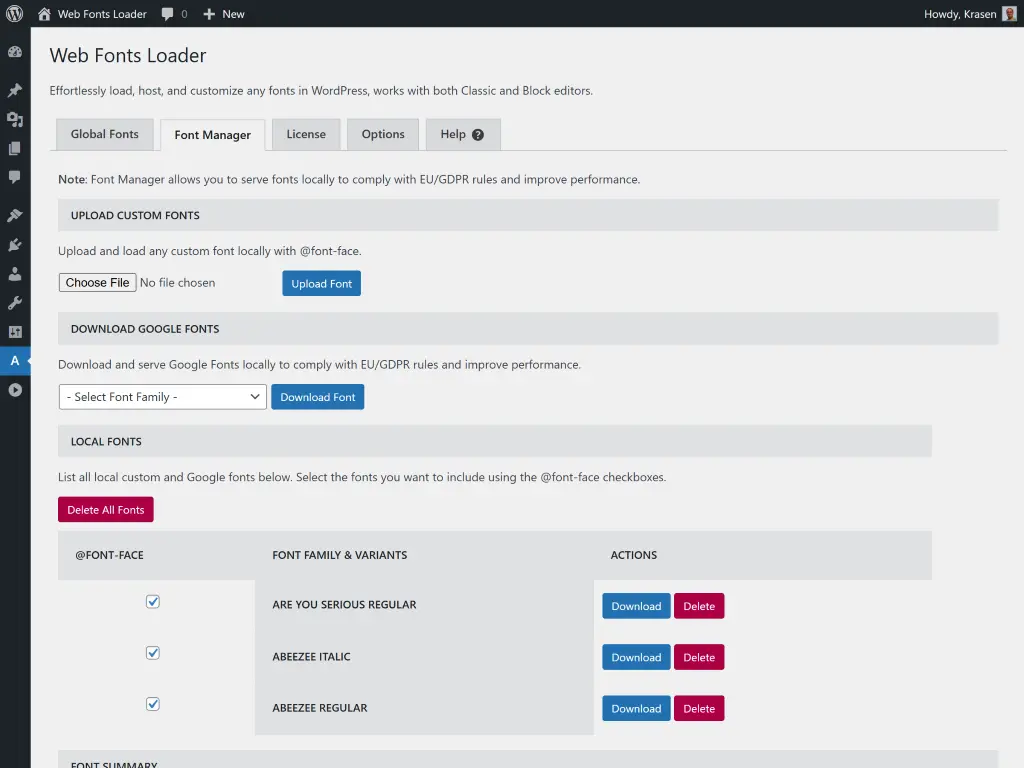Open the Posts pin icon in sidebar

pos(15,89)
